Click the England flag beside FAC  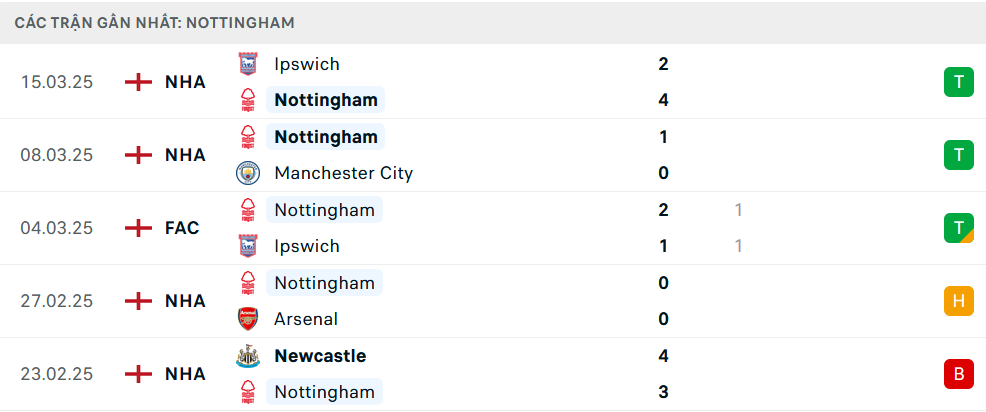138,228
